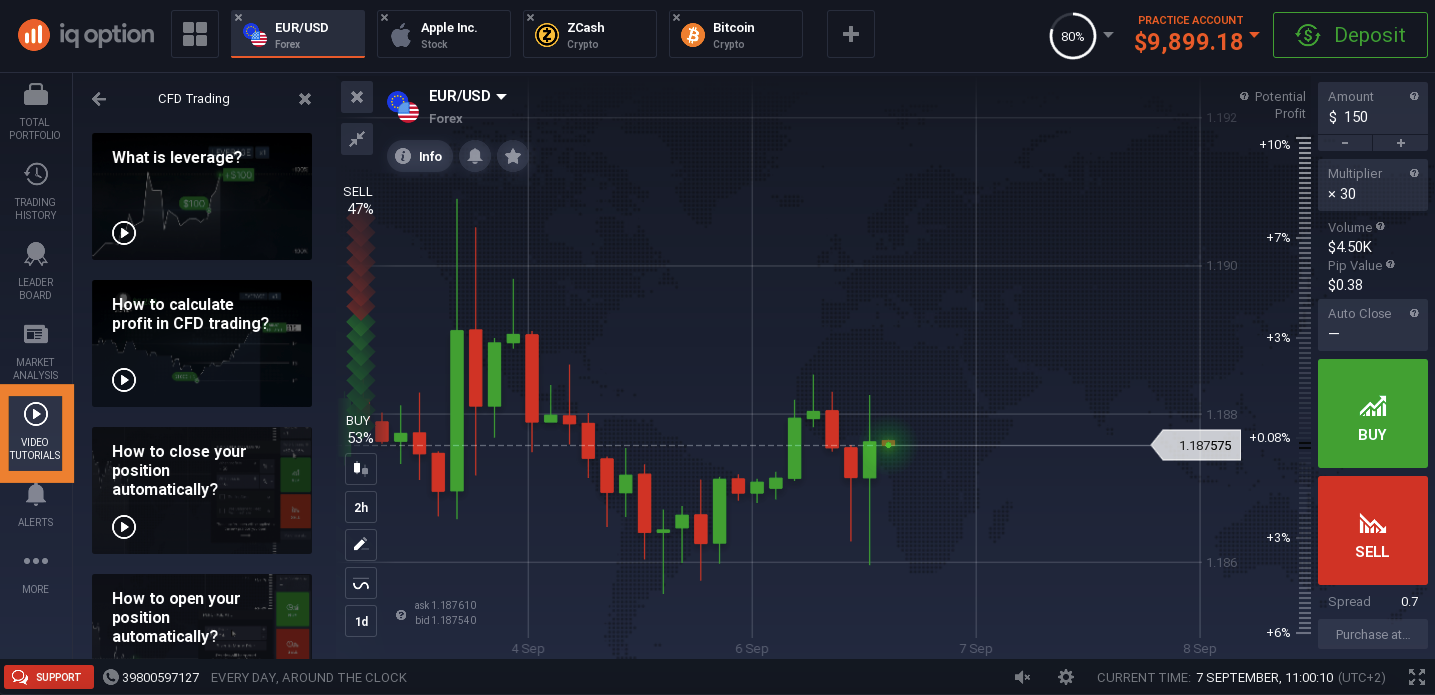Close the Apple Inc. tab
The image size is (1435, 695).
385,18
